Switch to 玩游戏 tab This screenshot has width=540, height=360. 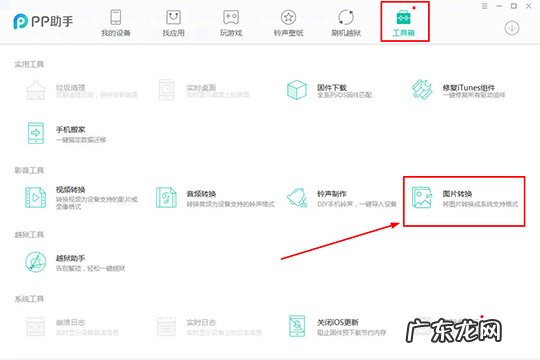(231, 23)
